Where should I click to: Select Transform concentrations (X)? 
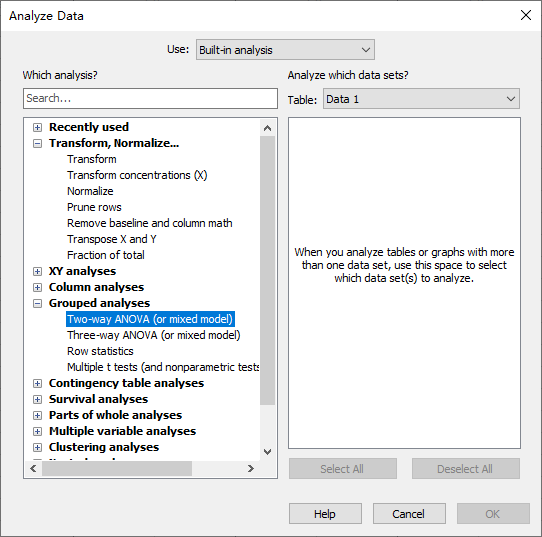tap(137, 175)
